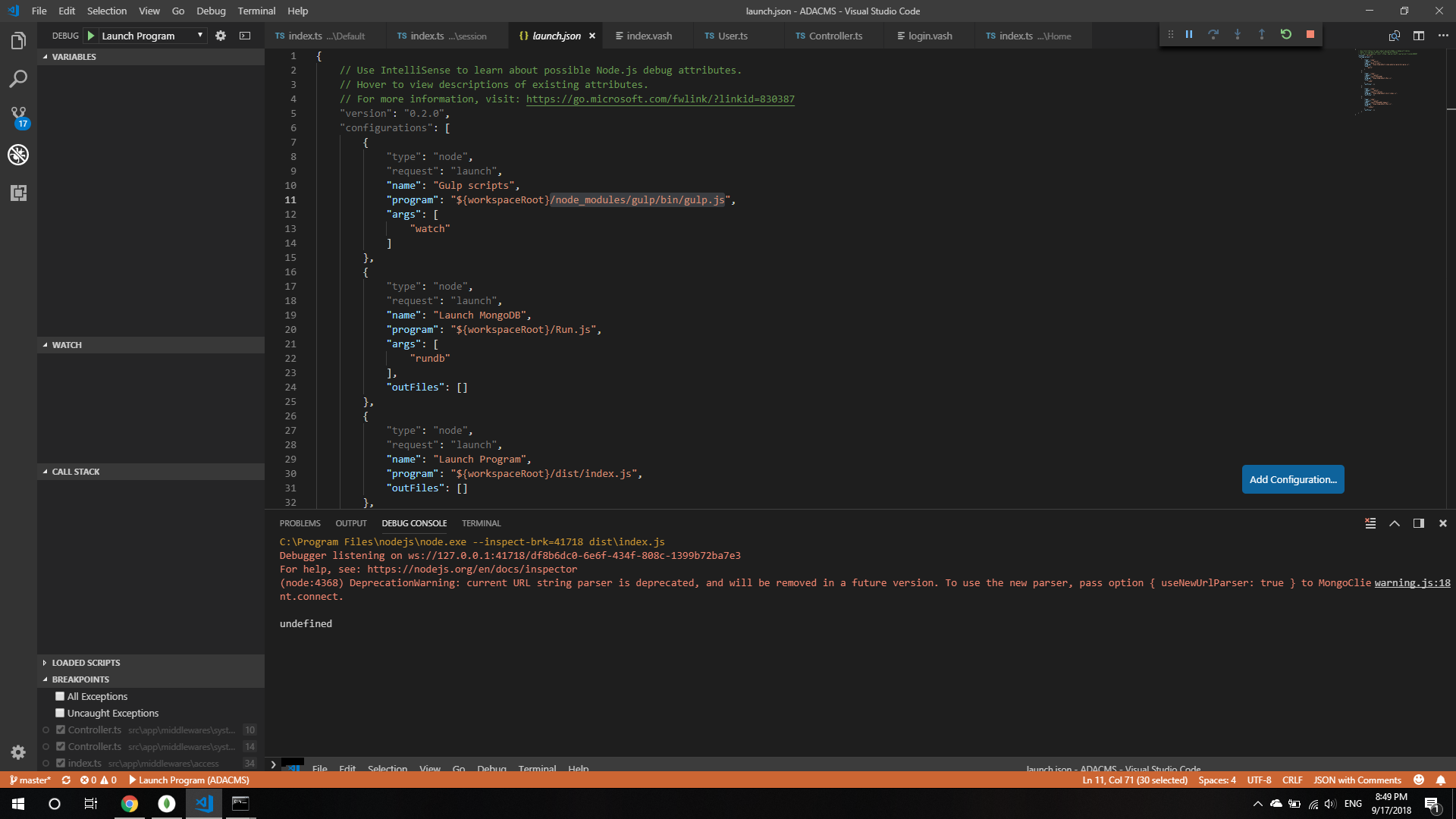The image size is (1456, 819).
Task: Close the launch.json tab
Action: (592, 36)
